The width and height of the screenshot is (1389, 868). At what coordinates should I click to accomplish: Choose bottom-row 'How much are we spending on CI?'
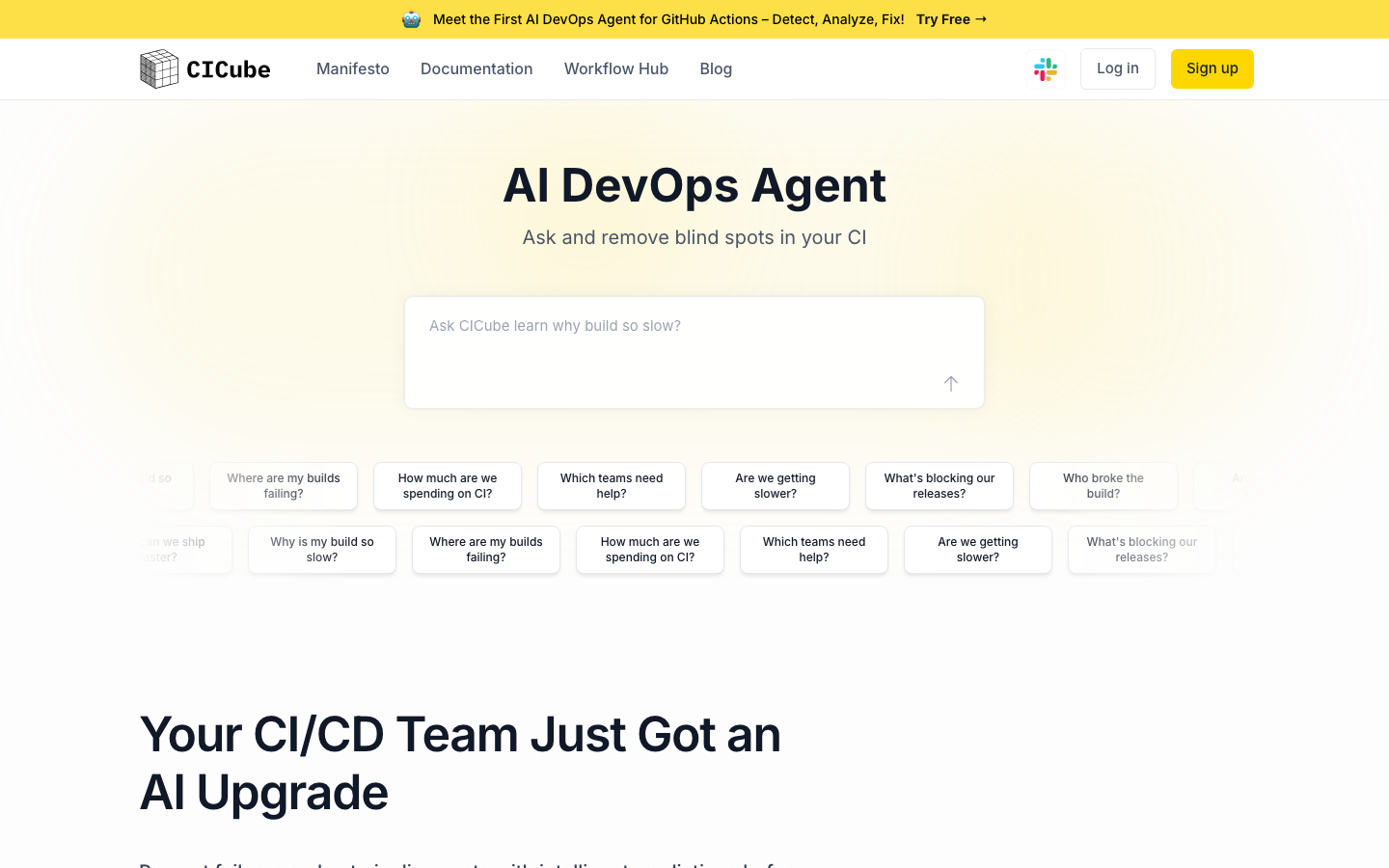pyautogui.click(x=650, y=550)
